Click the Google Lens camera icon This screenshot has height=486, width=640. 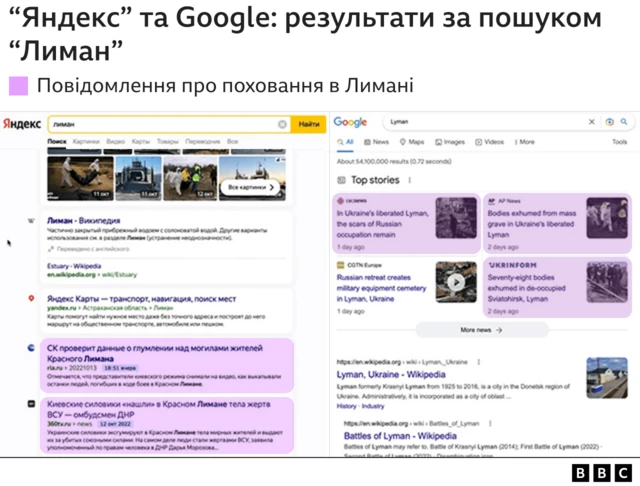click(x=609, y=122)
